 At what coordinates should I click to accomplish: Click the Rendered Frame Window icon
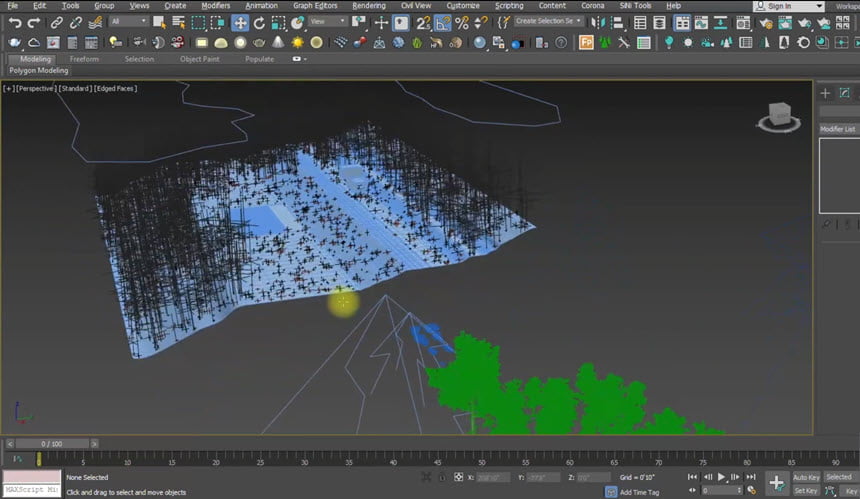(785, 23)
